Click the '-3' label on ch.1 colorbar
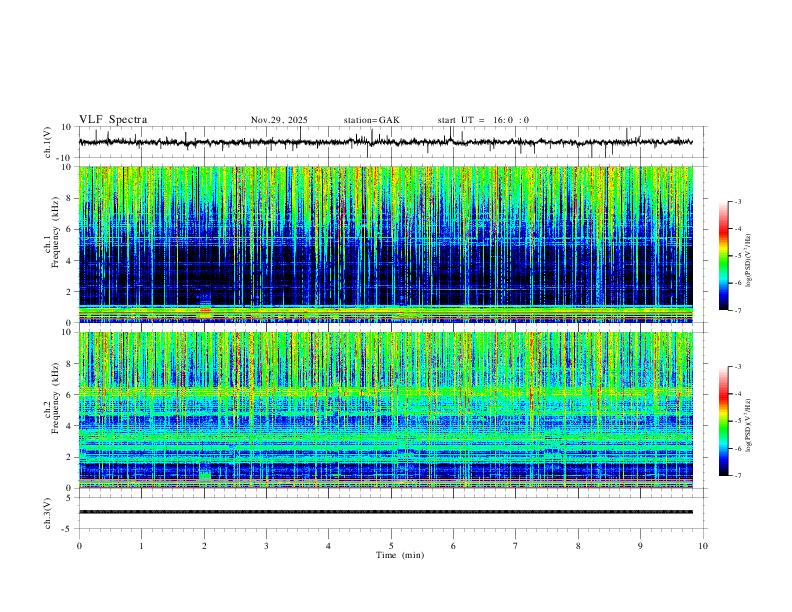792x612 pixels. pyautogui.click(x=737, y=201)
